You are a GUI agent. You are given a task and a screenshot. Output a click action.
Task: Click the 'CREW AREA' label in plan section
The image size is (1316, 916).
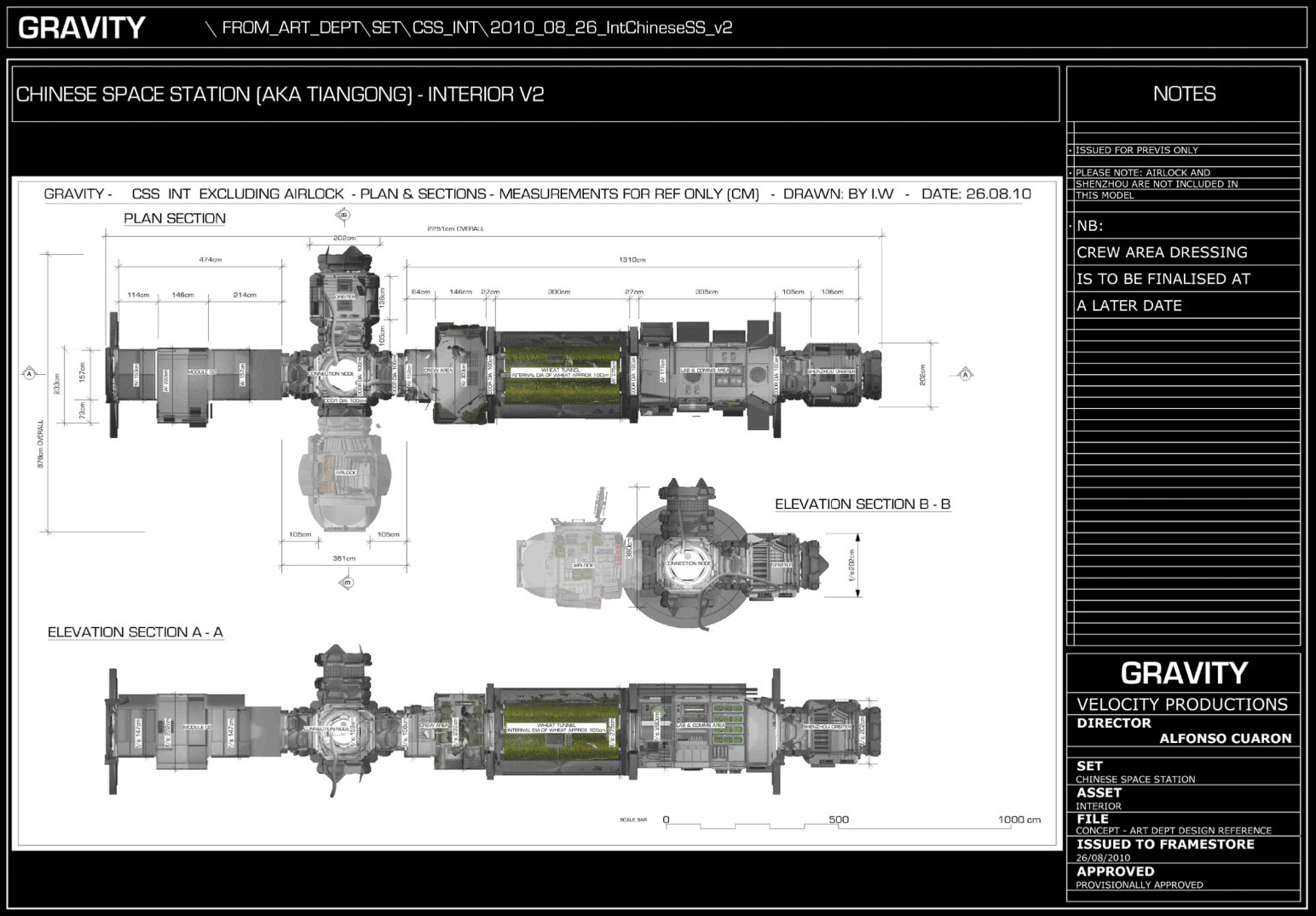point(437,371)
